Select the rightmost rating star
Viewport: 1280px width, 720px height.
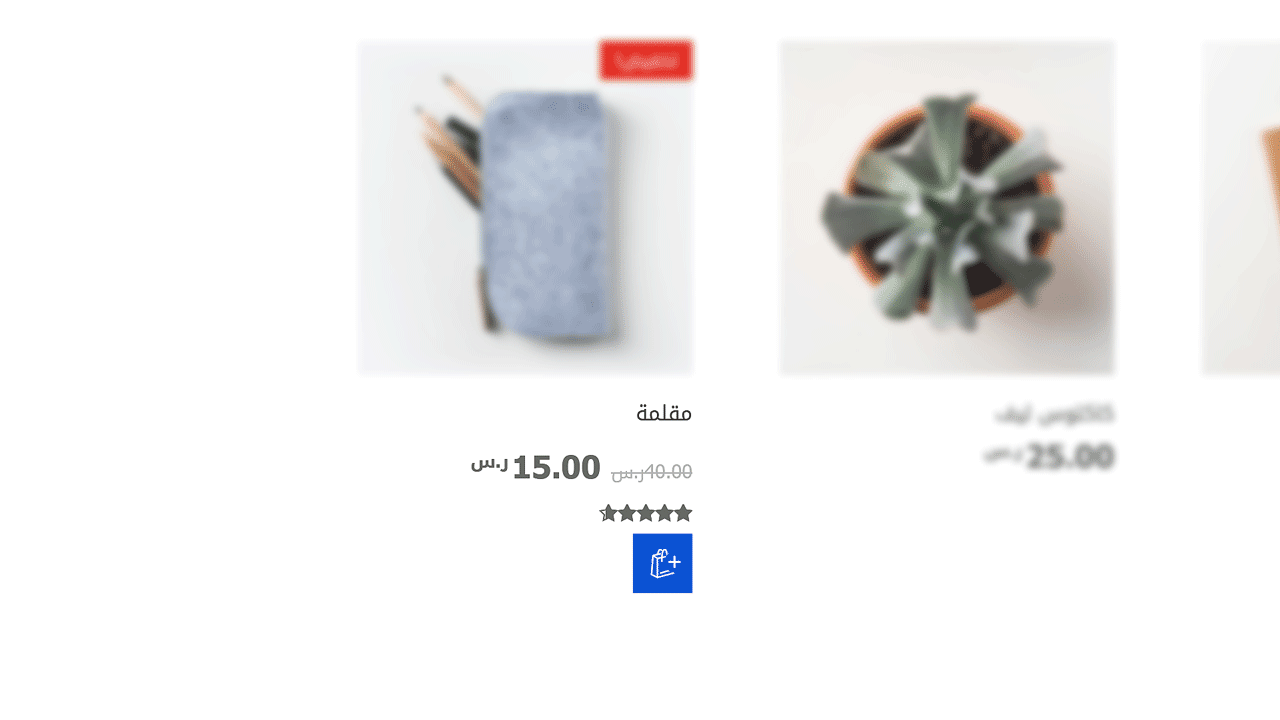[683, 513]
